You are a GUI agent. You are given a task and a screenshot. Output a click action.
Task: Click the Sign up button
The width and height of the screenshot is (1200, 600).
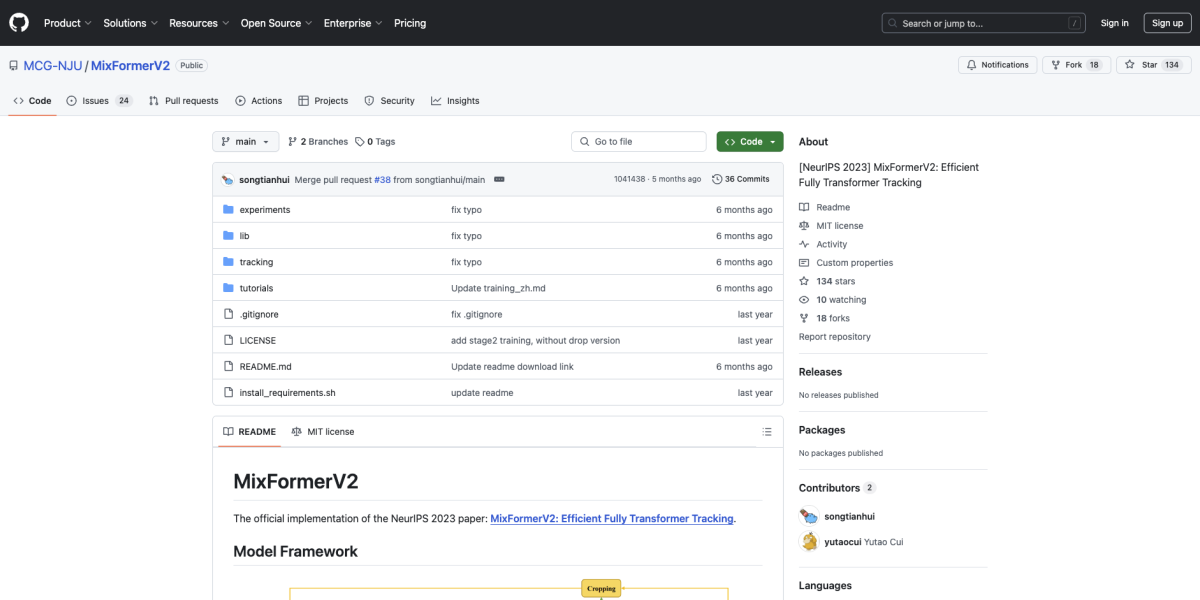pos(1167,22)
